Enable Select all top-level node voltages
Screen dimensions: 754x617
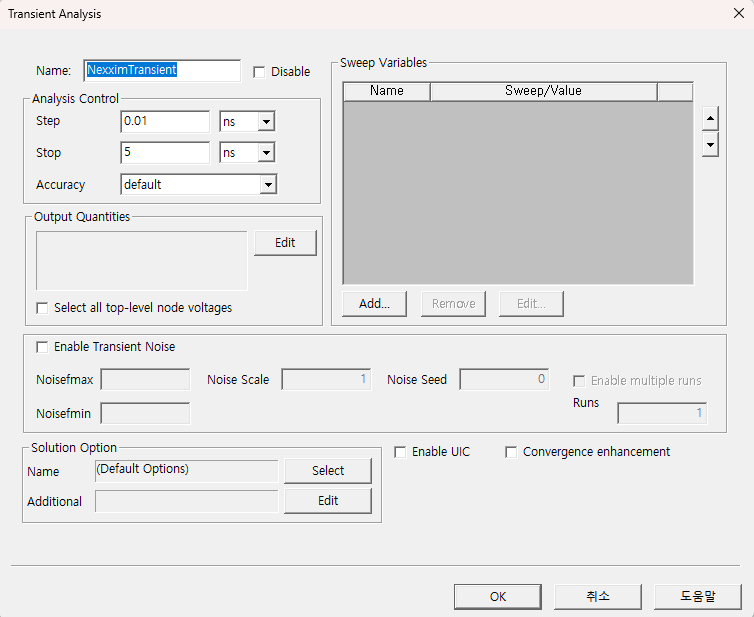[x=42, y=308]
